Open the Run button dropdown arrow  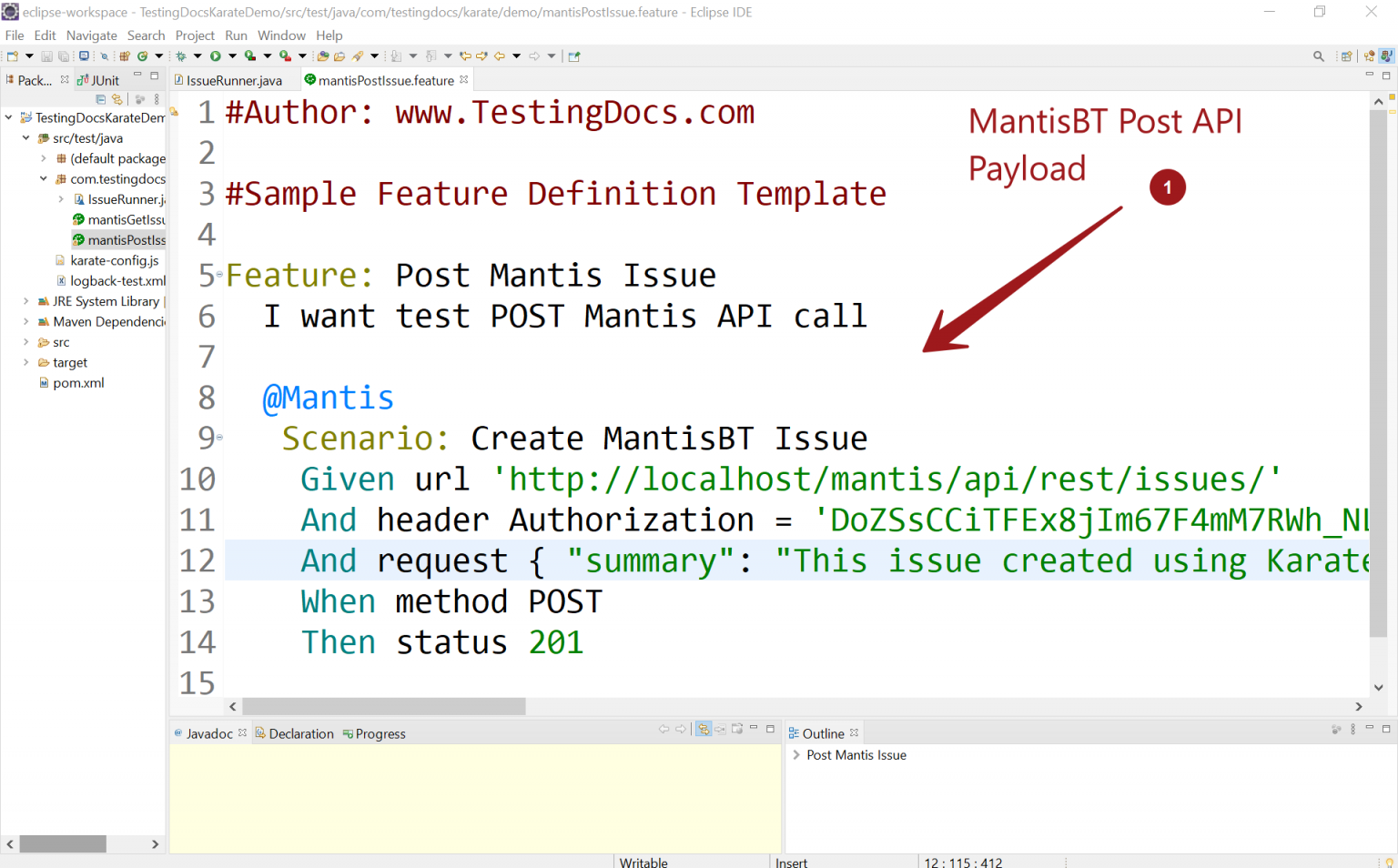pos(232,56)
